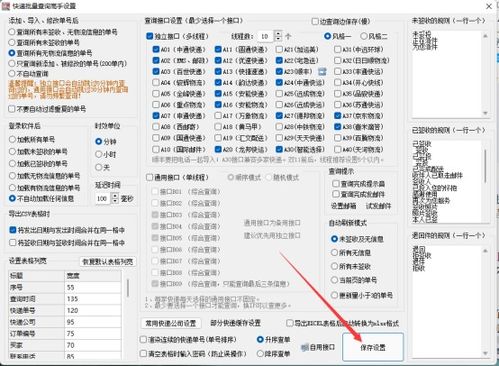
Task: Select 降序查单 radio button
Action: pyautogui.click(x=260, y=353)
